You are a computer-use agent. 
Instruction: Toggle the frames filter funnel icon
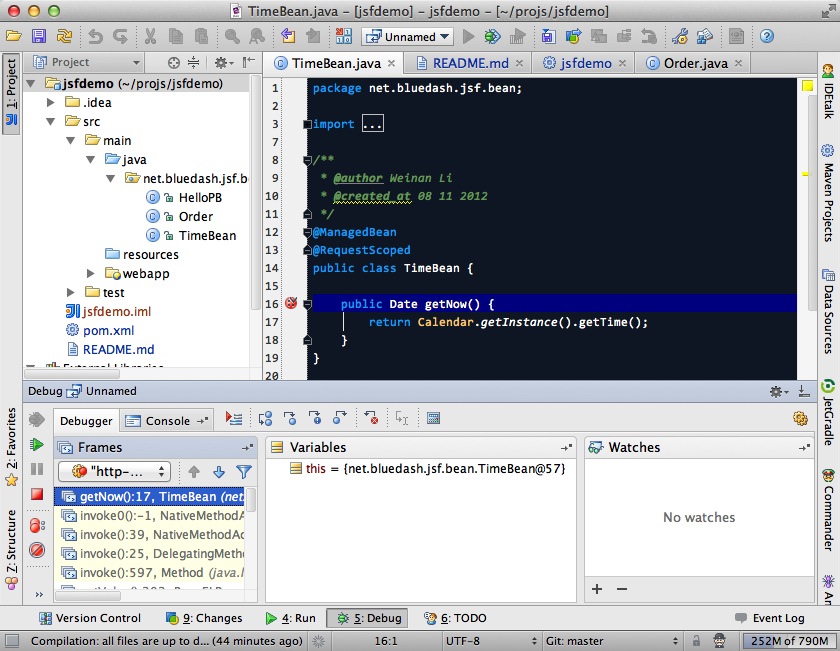tap(243, 471)
